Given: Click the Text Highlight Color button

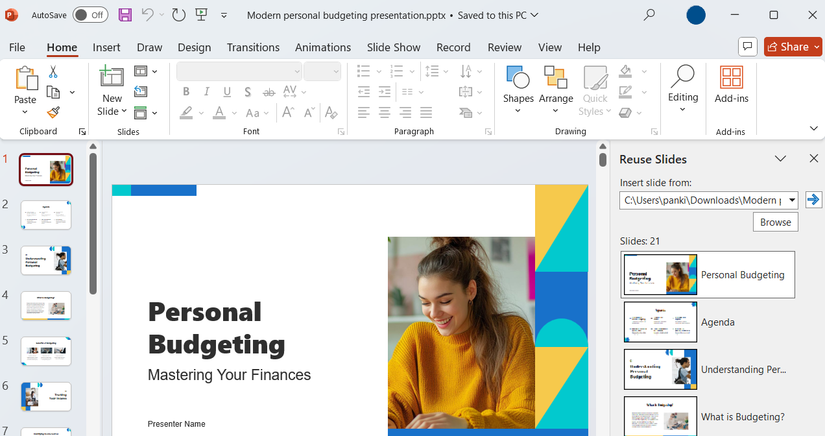Looking at the screenshot, I should [x=186, y=112].
